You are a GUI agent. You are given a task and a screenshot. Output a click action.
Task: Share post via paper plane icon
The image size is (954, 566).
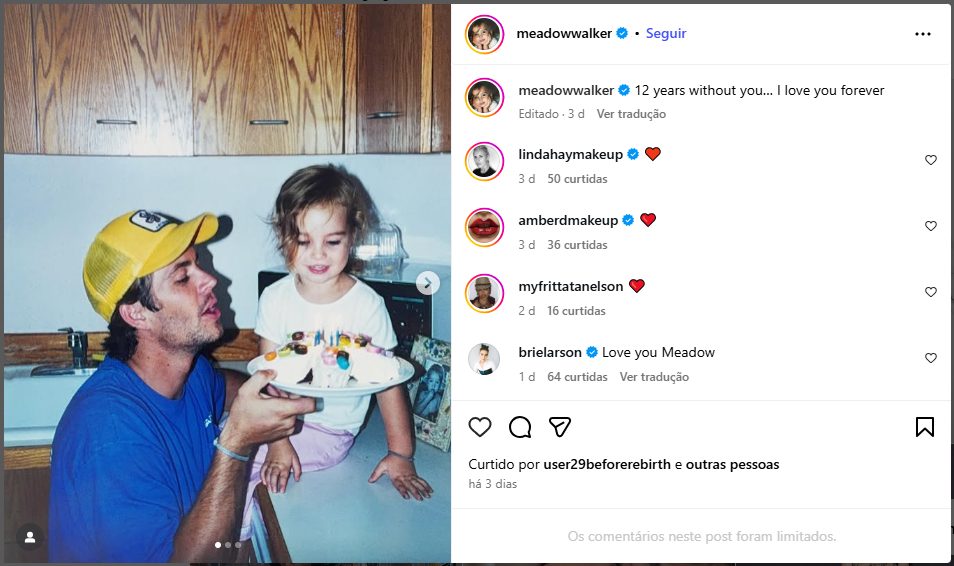click(560, 427)
